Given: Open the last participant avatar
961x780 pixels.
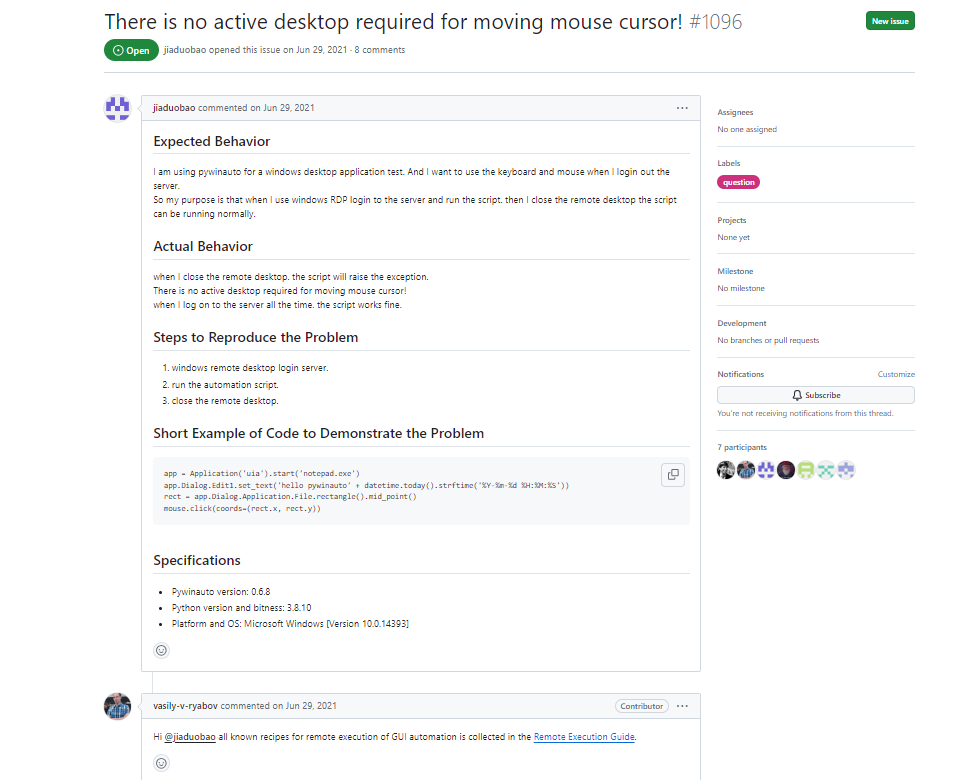Looking at the screenshot, I should click(846, 470).
